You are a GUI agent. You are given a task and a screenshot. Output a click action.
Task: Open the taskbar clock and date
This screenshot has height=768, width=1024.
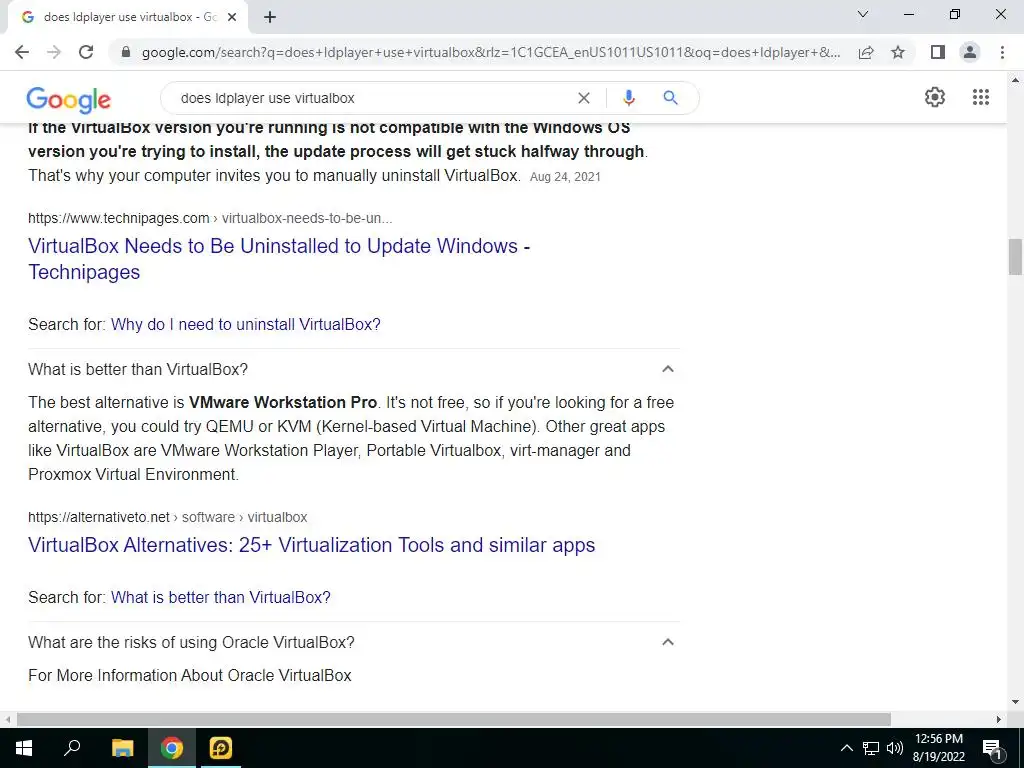point(938,748)
